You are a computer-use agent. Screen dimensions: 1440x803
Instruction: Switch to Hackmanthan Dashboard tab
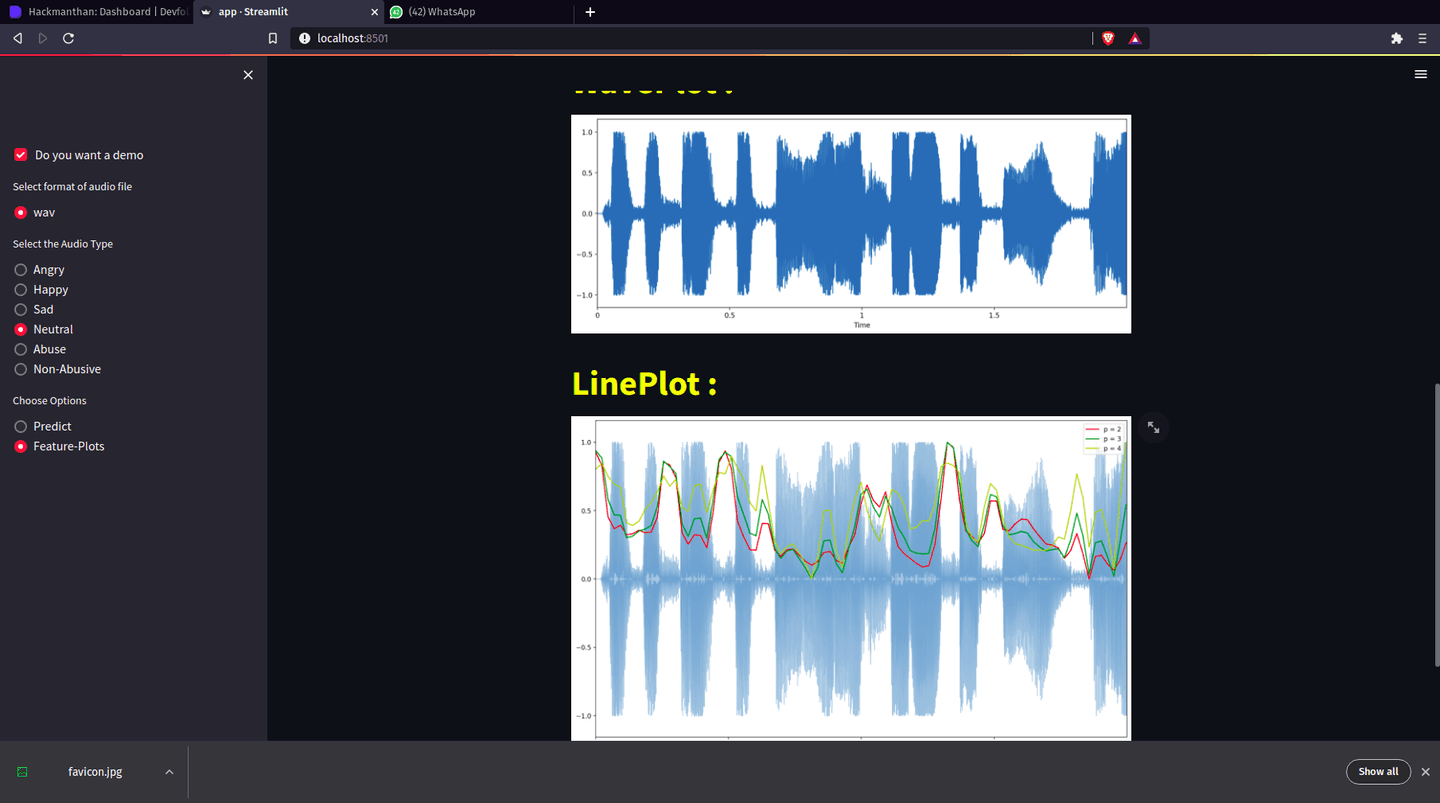coord(95,12)
